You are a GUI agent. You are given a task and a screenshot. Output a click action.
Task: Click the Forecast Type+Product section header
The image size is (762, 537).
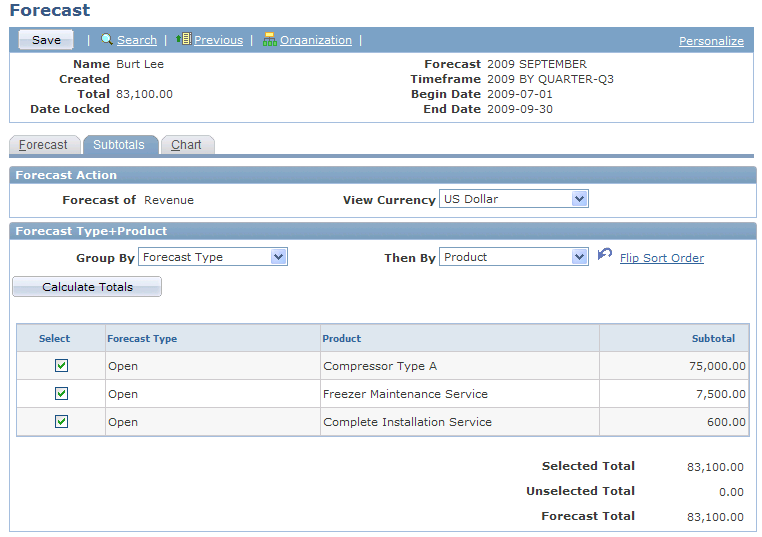click(383, 231)
